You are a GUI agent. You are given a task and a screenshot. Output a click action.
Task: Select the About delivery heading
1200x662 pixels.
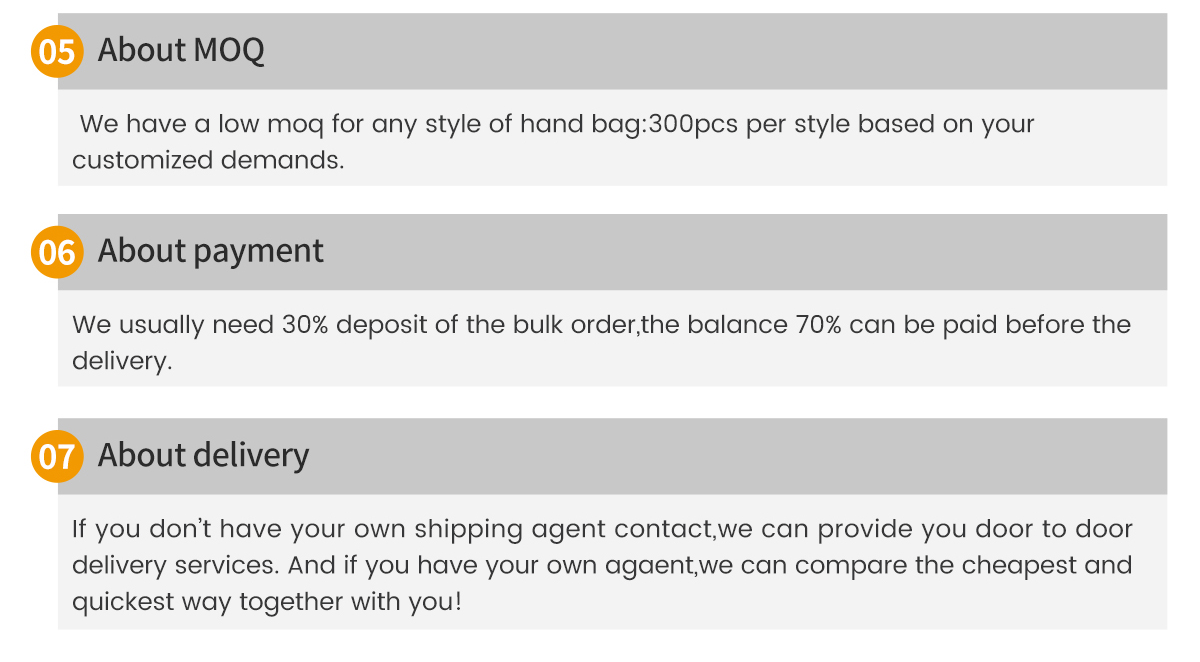204,454
